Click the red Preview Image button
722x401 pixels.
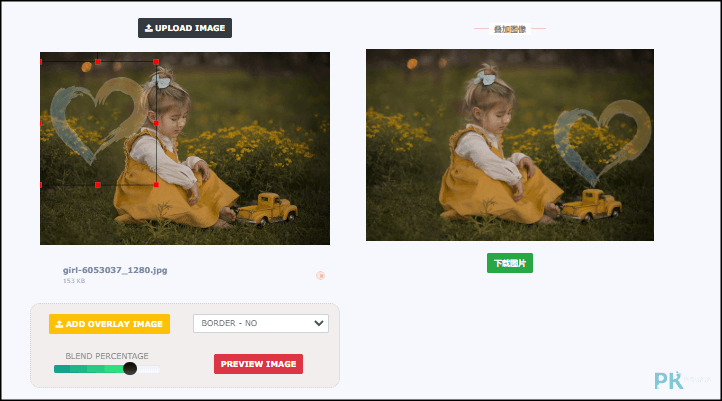click(258, 364)
